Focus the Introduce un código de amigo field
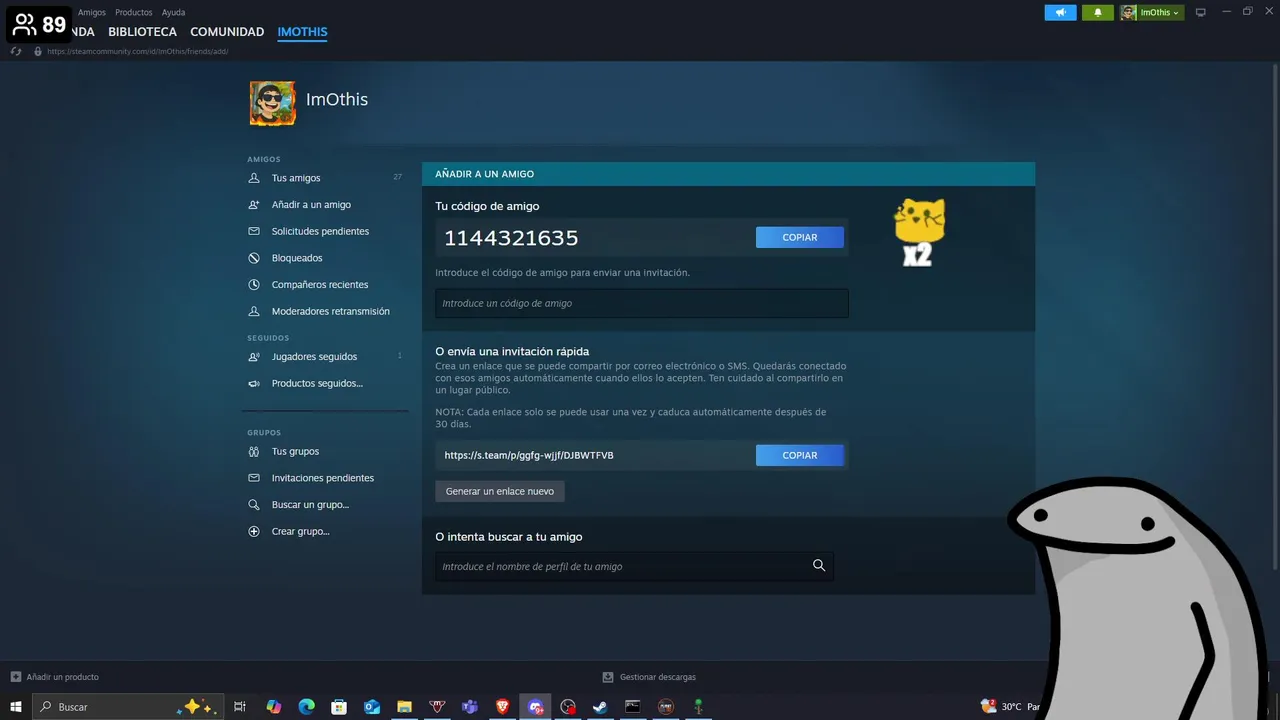Viewport: 1280px width, 720px height. [642, 303]
